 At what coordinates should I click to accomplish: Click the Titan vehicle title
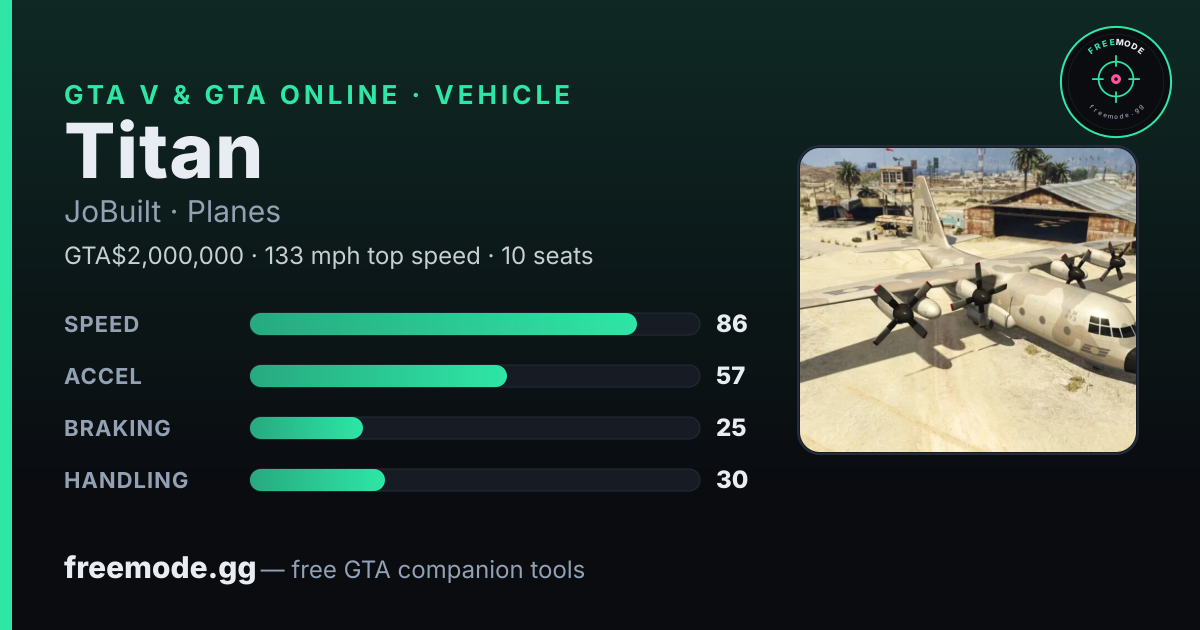(x=163, y=151)
